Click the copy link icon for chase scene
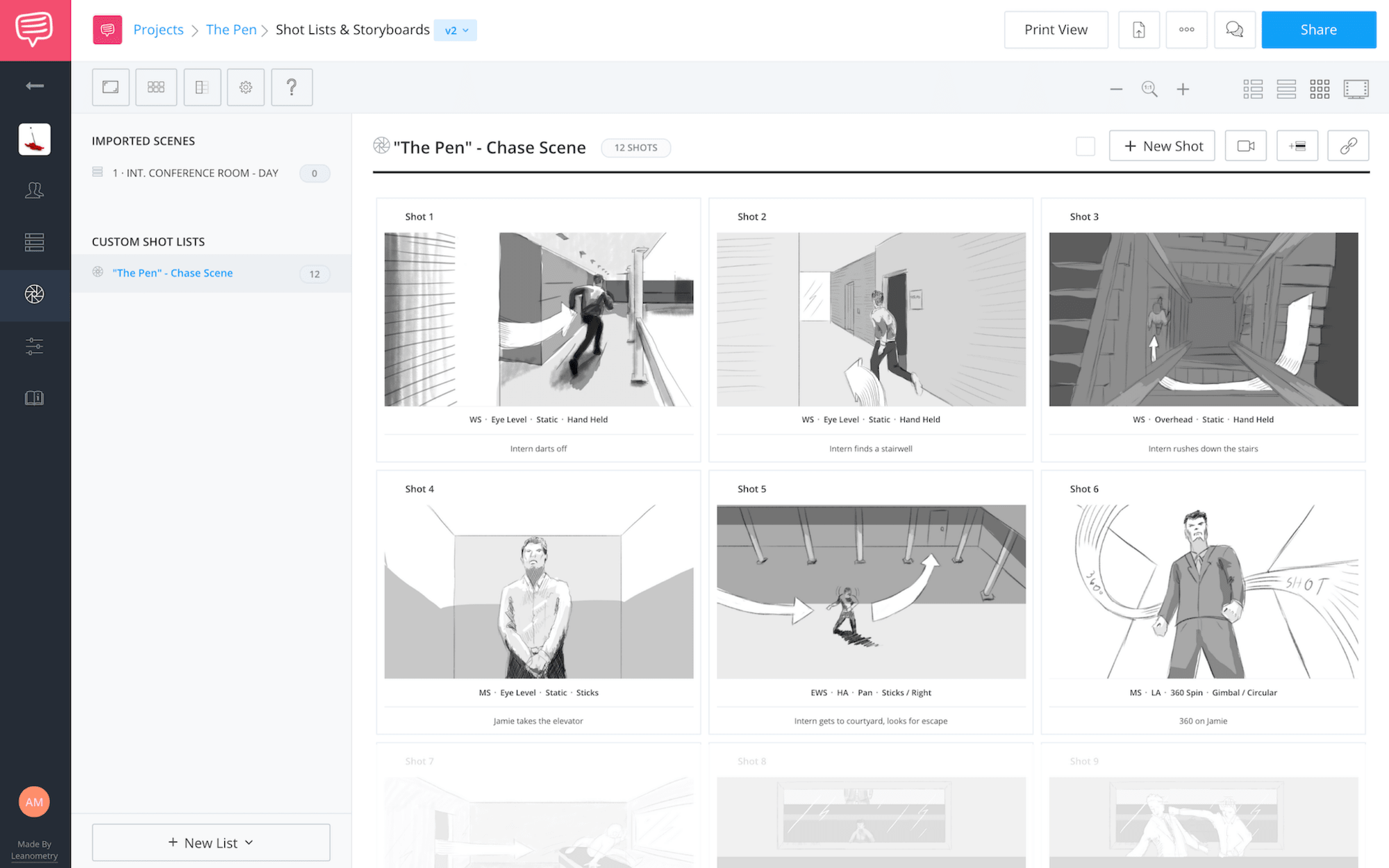Screen dimensions: 1389x868 pos(1348,146)
